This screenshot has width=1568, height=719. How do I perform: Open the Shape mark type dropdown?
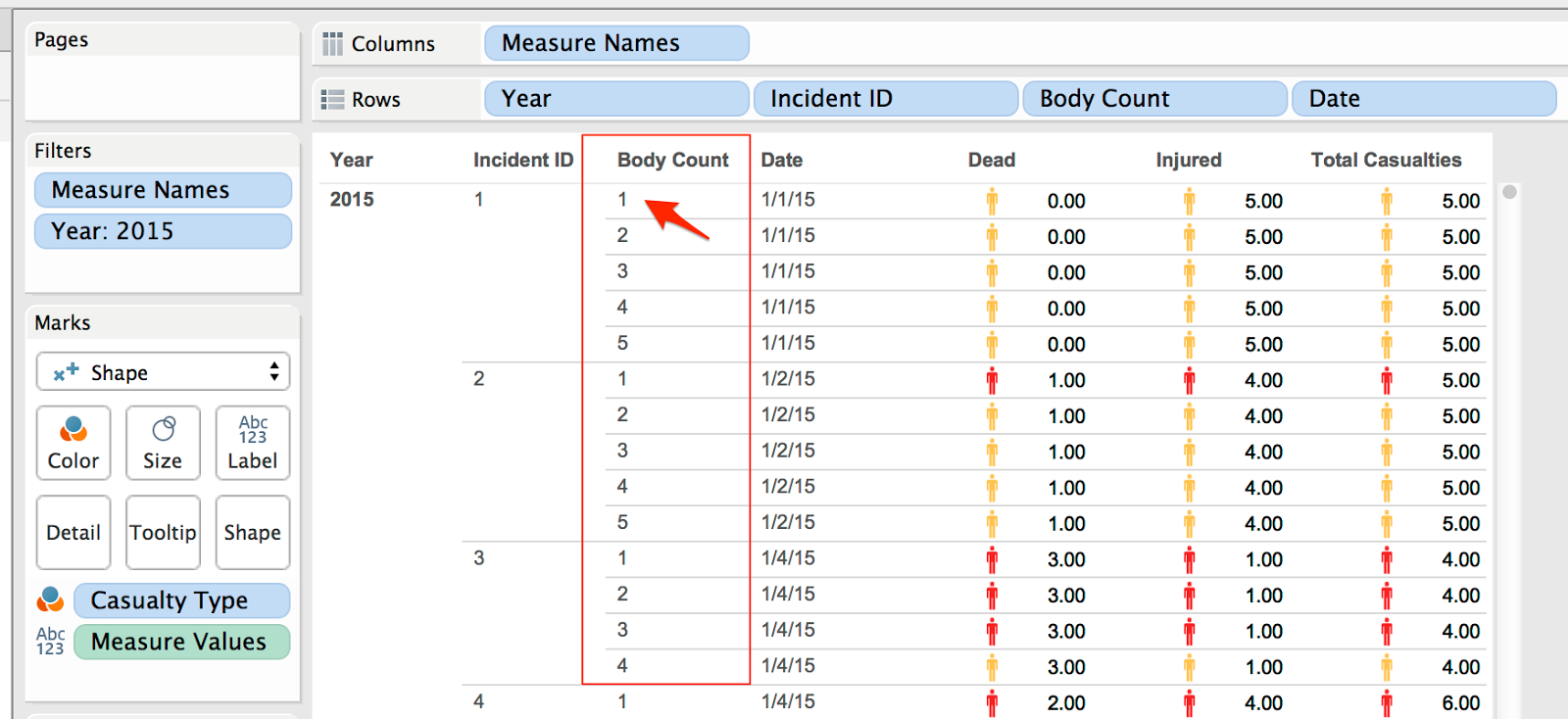click(164, 372)
